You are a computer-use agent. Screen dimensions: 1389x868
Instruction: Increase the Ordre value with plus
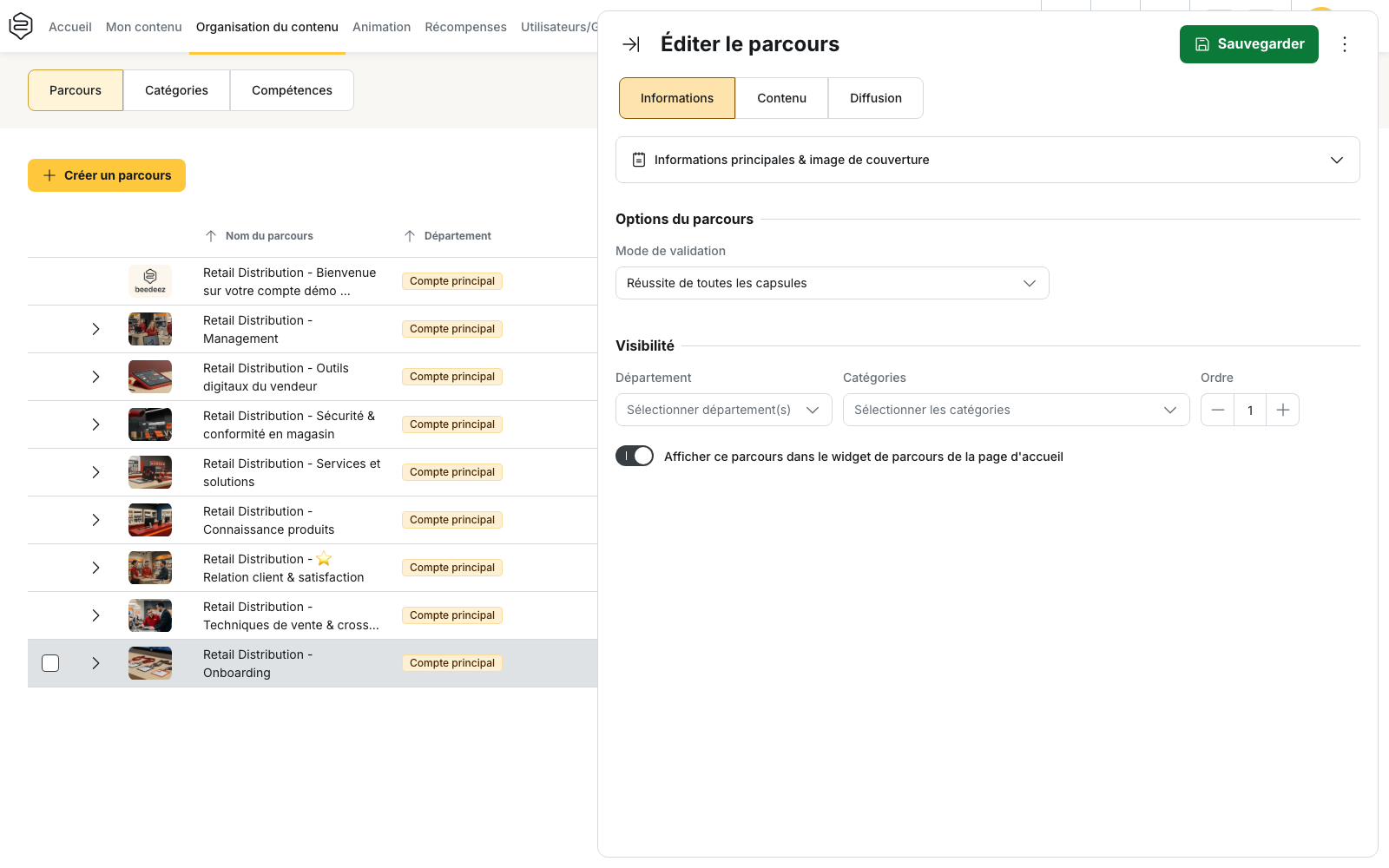[1282, 410]
